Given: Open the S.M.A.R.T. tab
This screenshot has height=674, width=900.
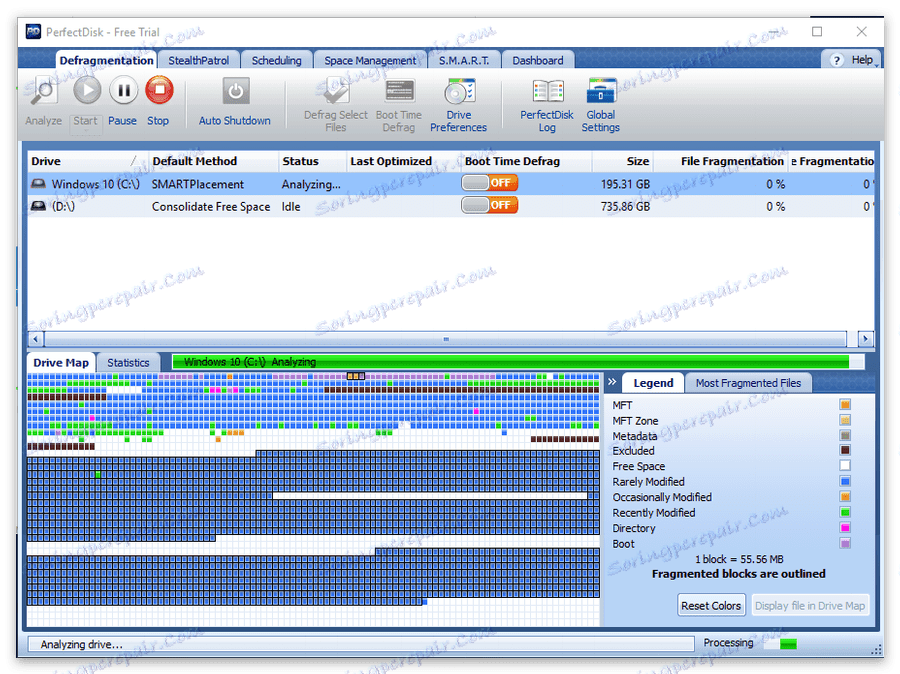Looking at the screenshot, I should tap(464, 60).
